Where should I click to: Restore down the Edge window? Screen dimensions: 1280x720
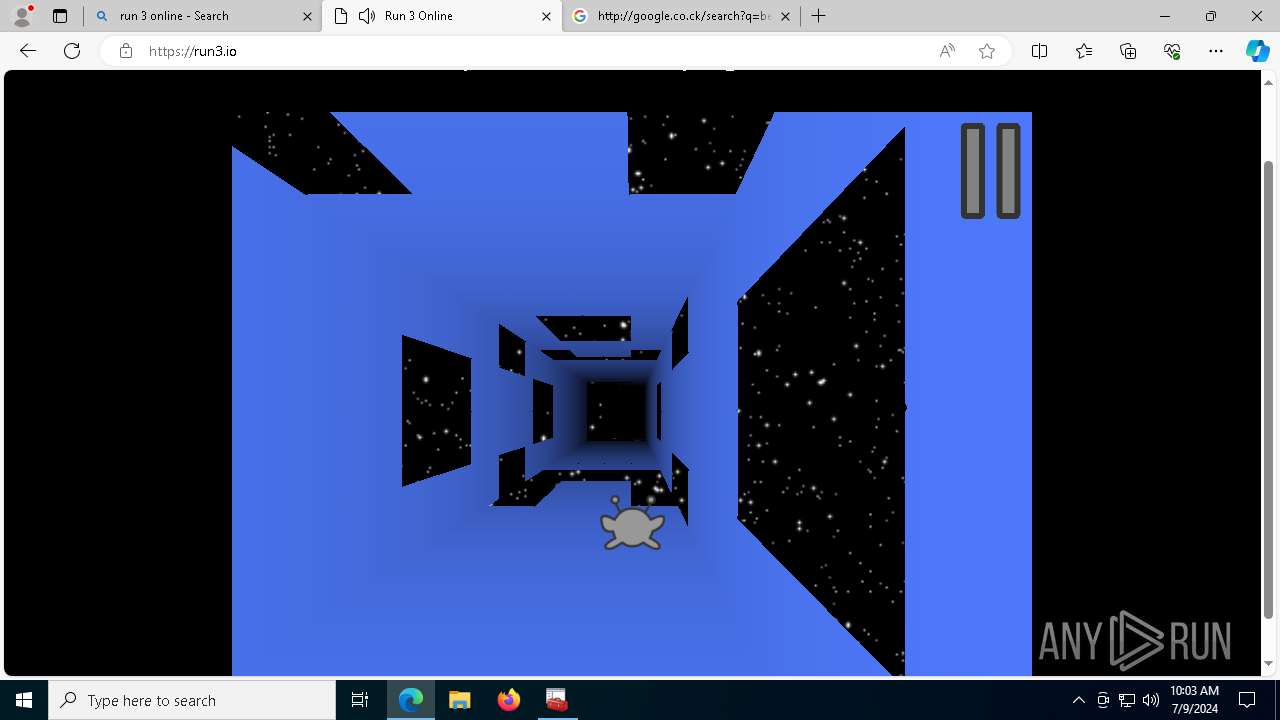pos(1211,16)
